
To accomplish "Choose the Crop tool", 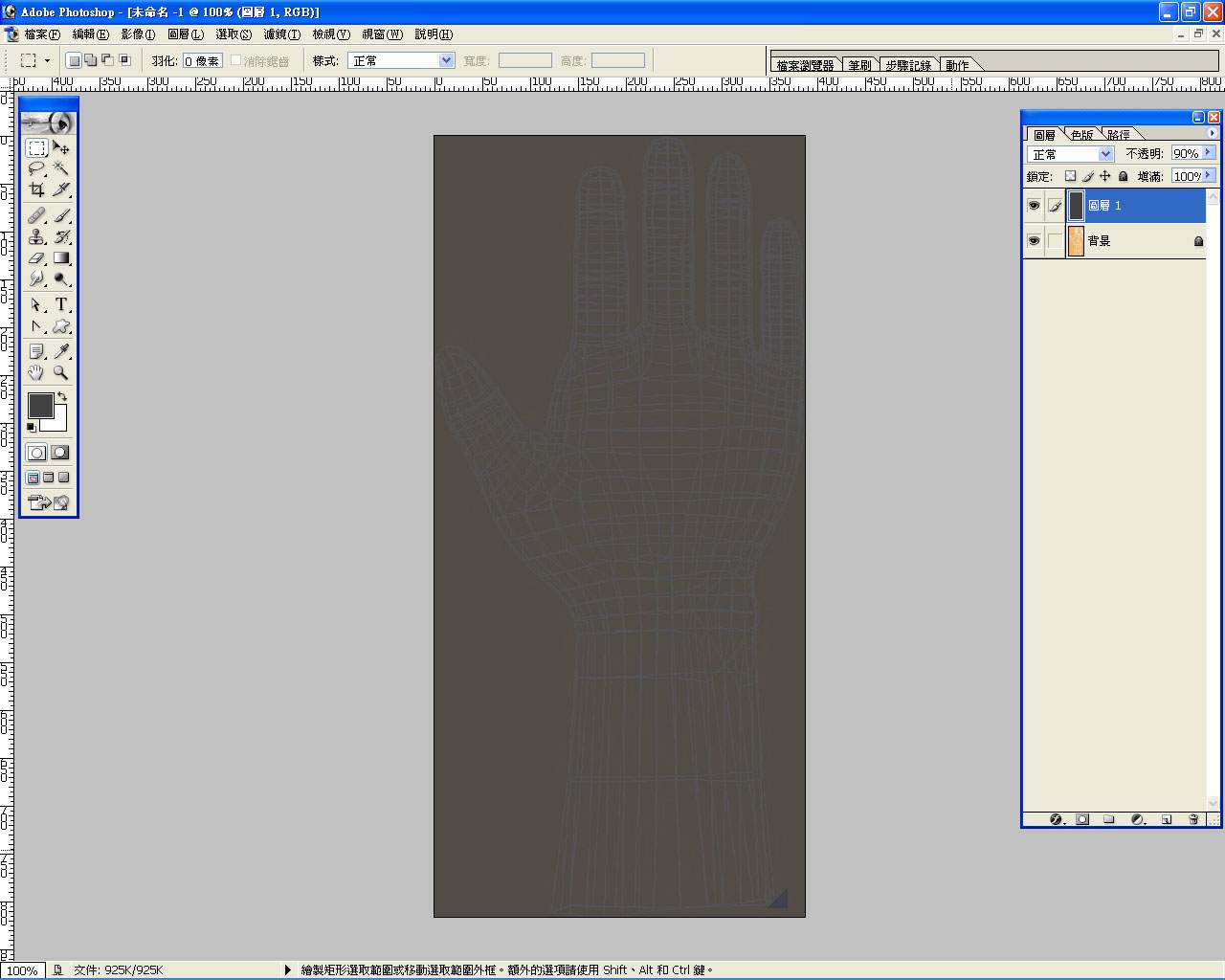I will [x=36, y=189].
